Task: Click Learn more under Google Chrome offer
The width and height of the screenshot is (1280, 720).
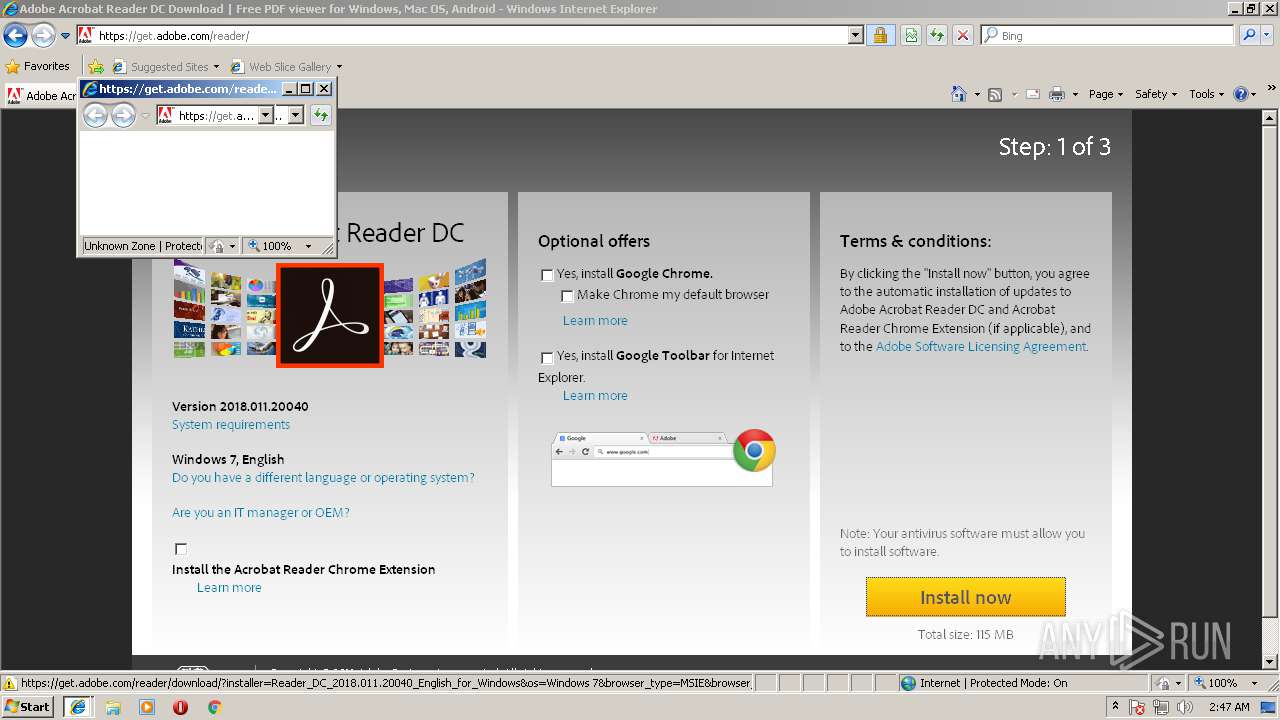Action: click(595, 321)
